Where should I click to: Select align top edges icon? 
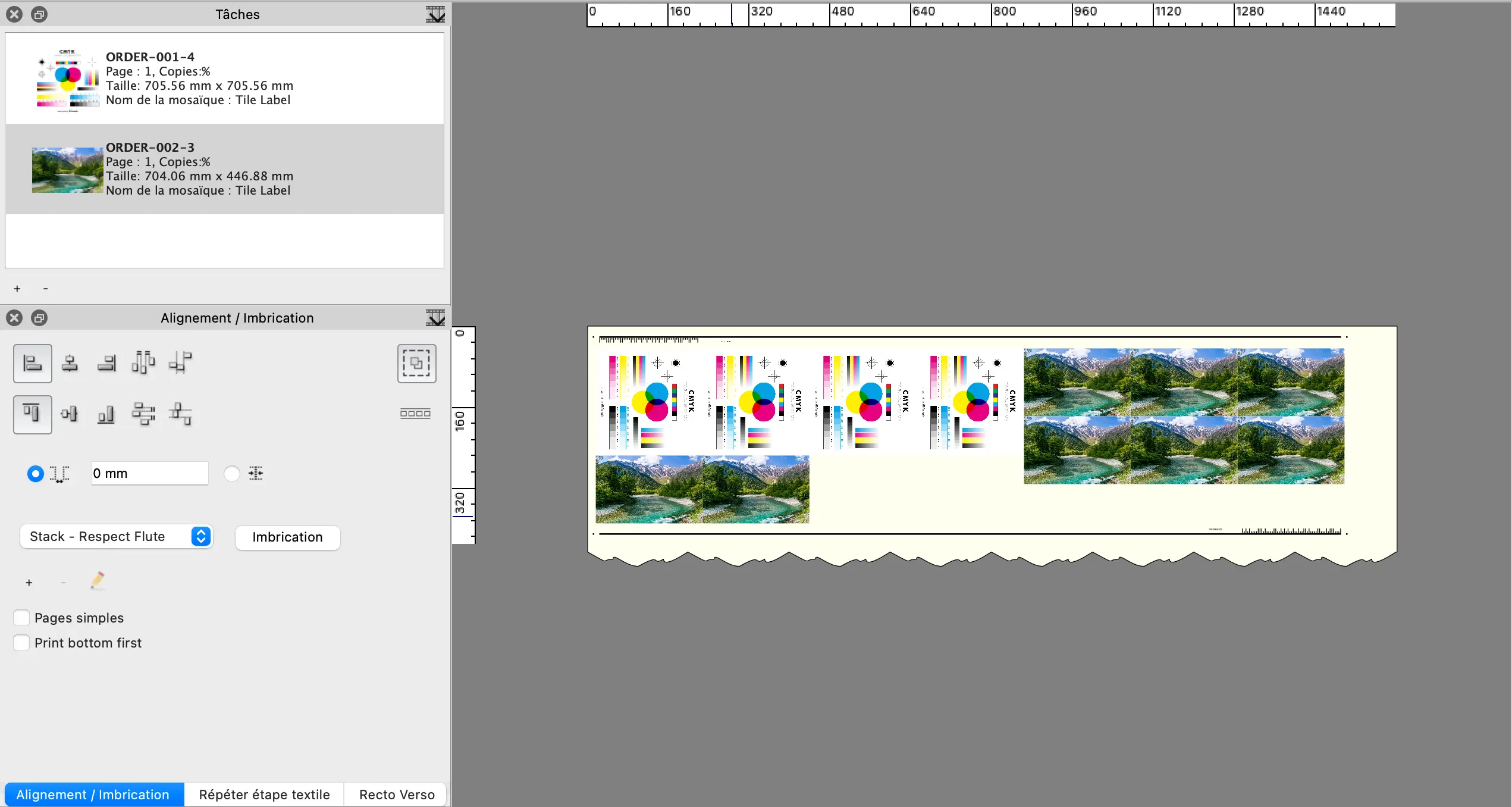[32, 414]
